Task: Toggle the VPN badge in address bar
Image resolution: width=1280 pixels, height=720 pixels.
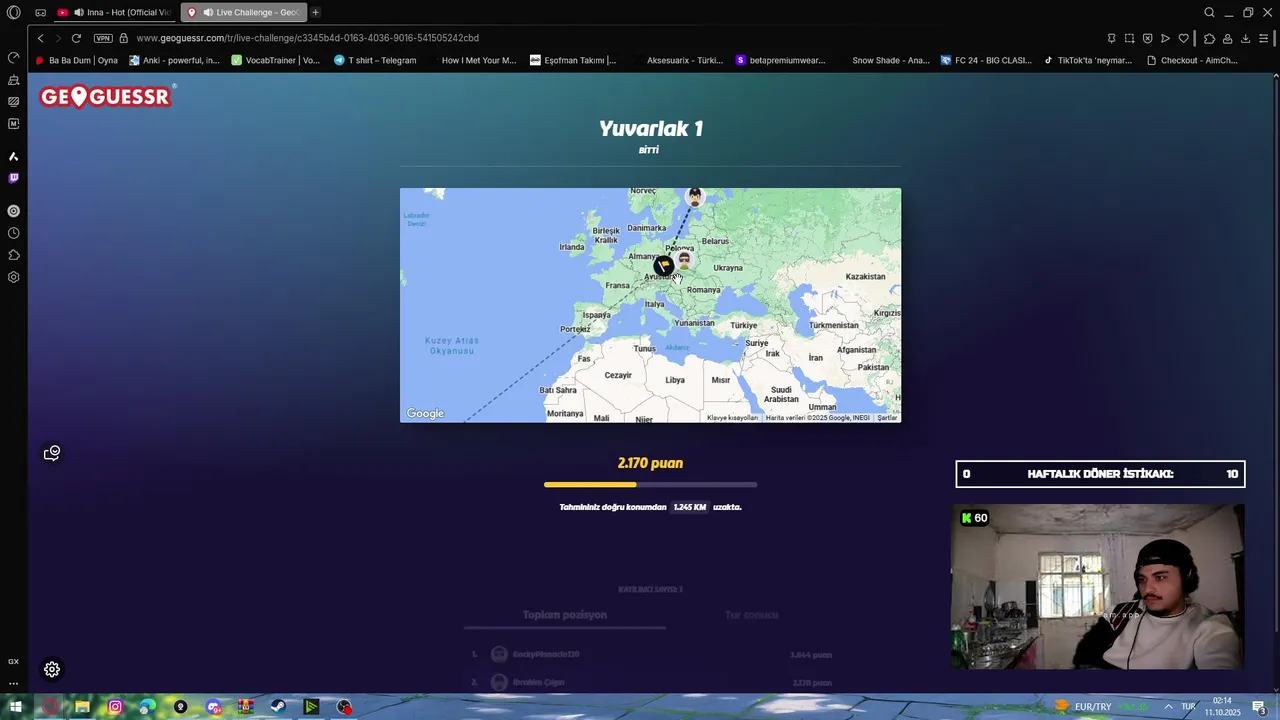Action: 103,38
